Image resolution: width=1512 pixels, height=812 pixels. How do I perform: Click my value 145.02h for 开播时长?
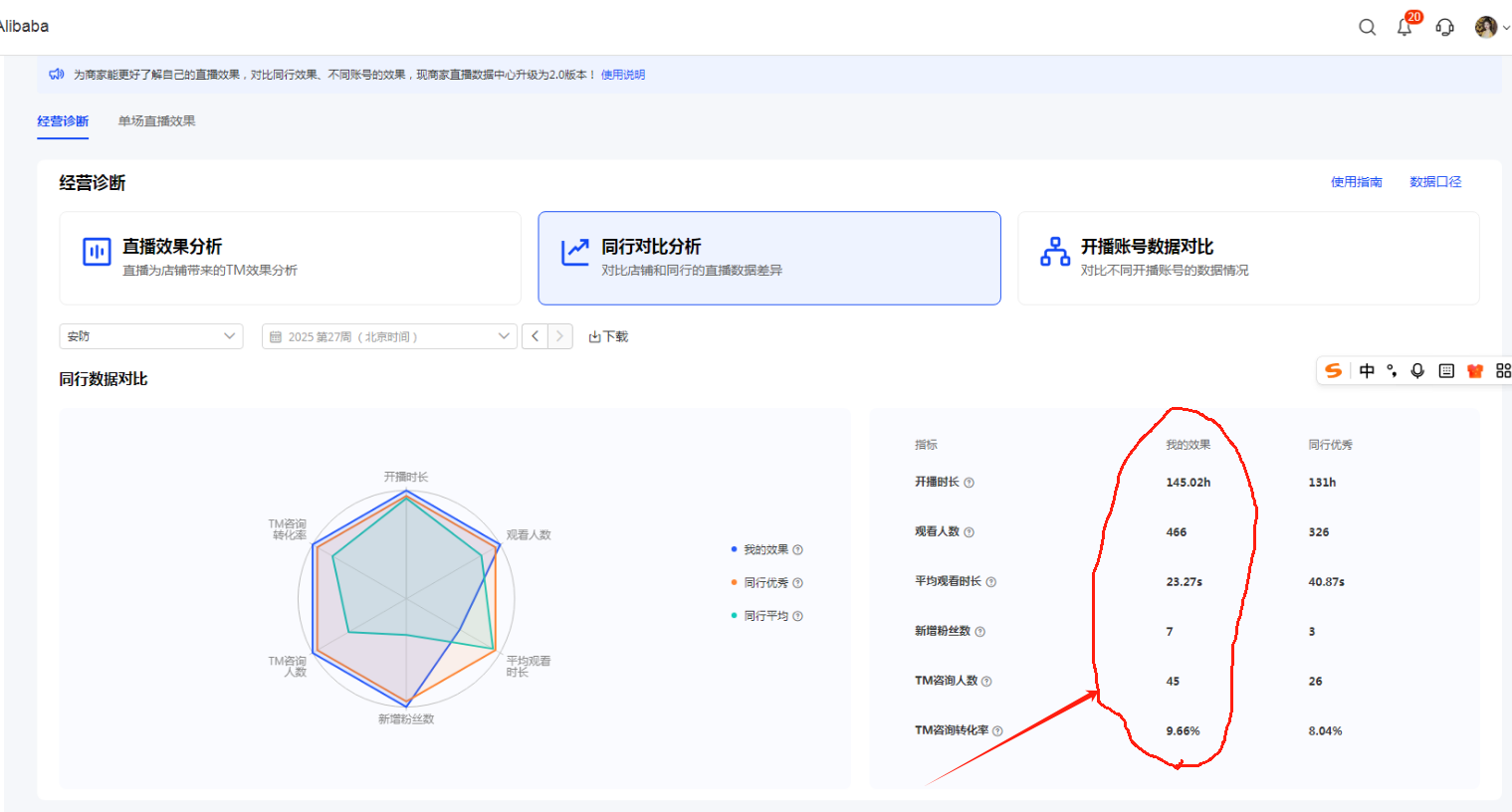point(1188,483)
